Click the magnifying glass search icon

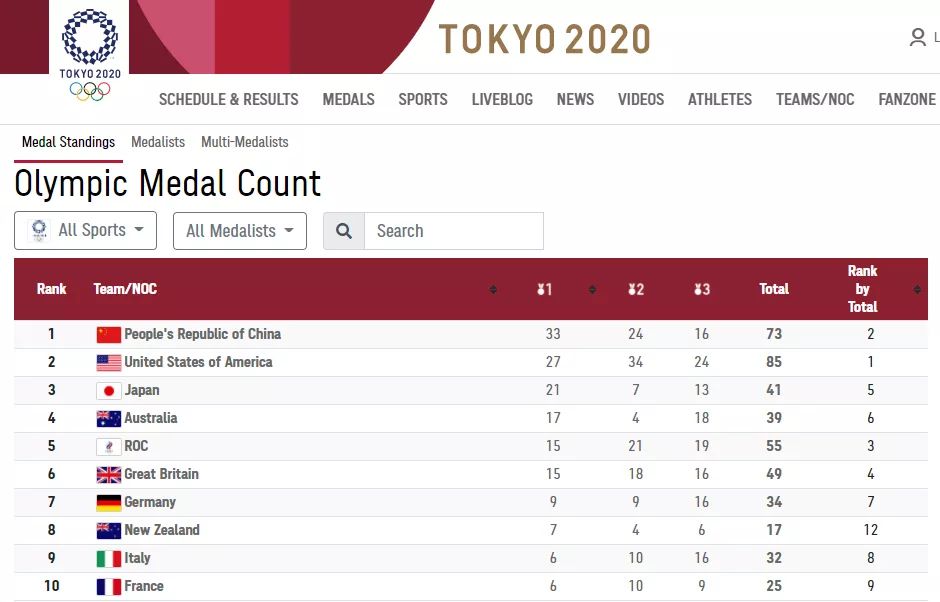tap(344, 231)
